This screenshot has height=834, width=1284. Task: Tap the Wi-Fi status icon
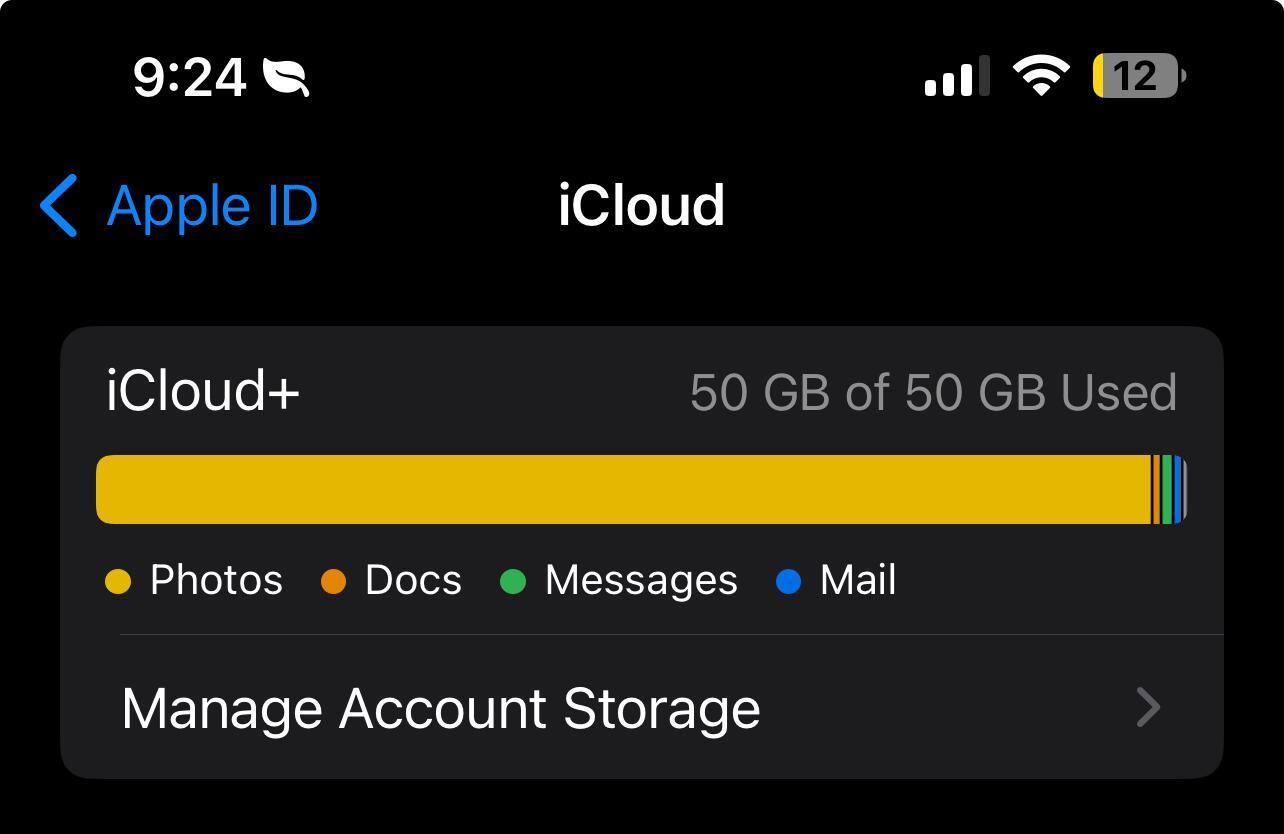tap(1040, 77)
